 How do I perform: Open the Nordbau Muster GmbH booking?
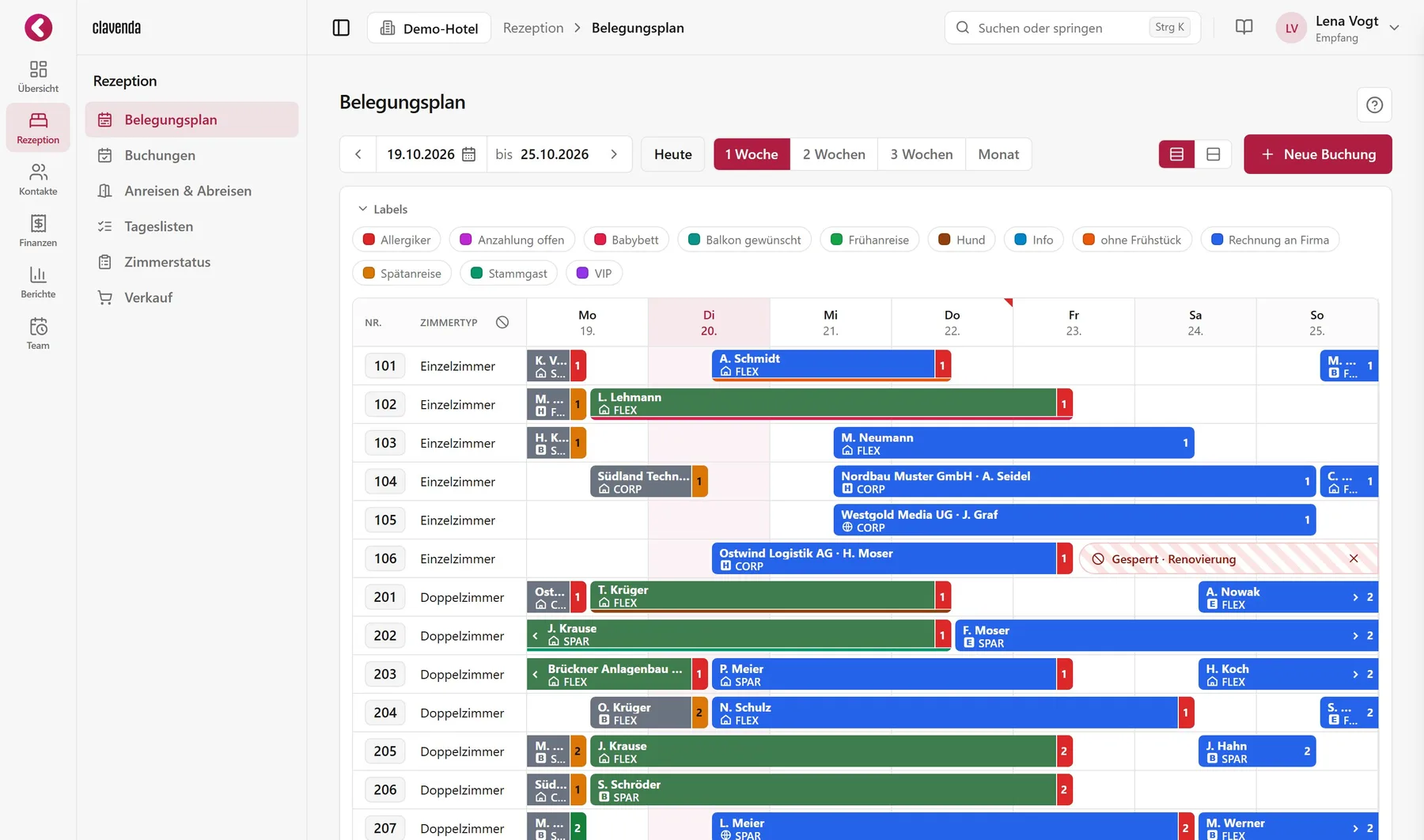coord(1074,481)
